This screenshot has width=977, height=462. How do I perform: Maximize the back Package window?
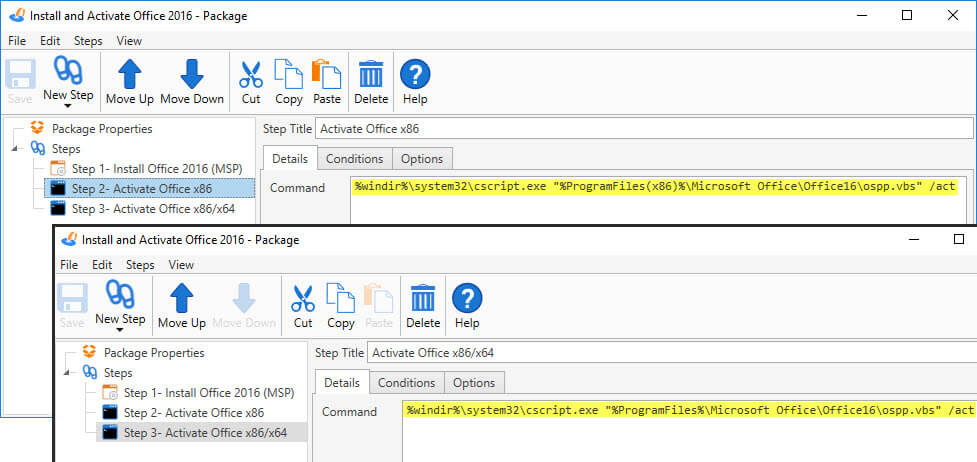(907, 16)
